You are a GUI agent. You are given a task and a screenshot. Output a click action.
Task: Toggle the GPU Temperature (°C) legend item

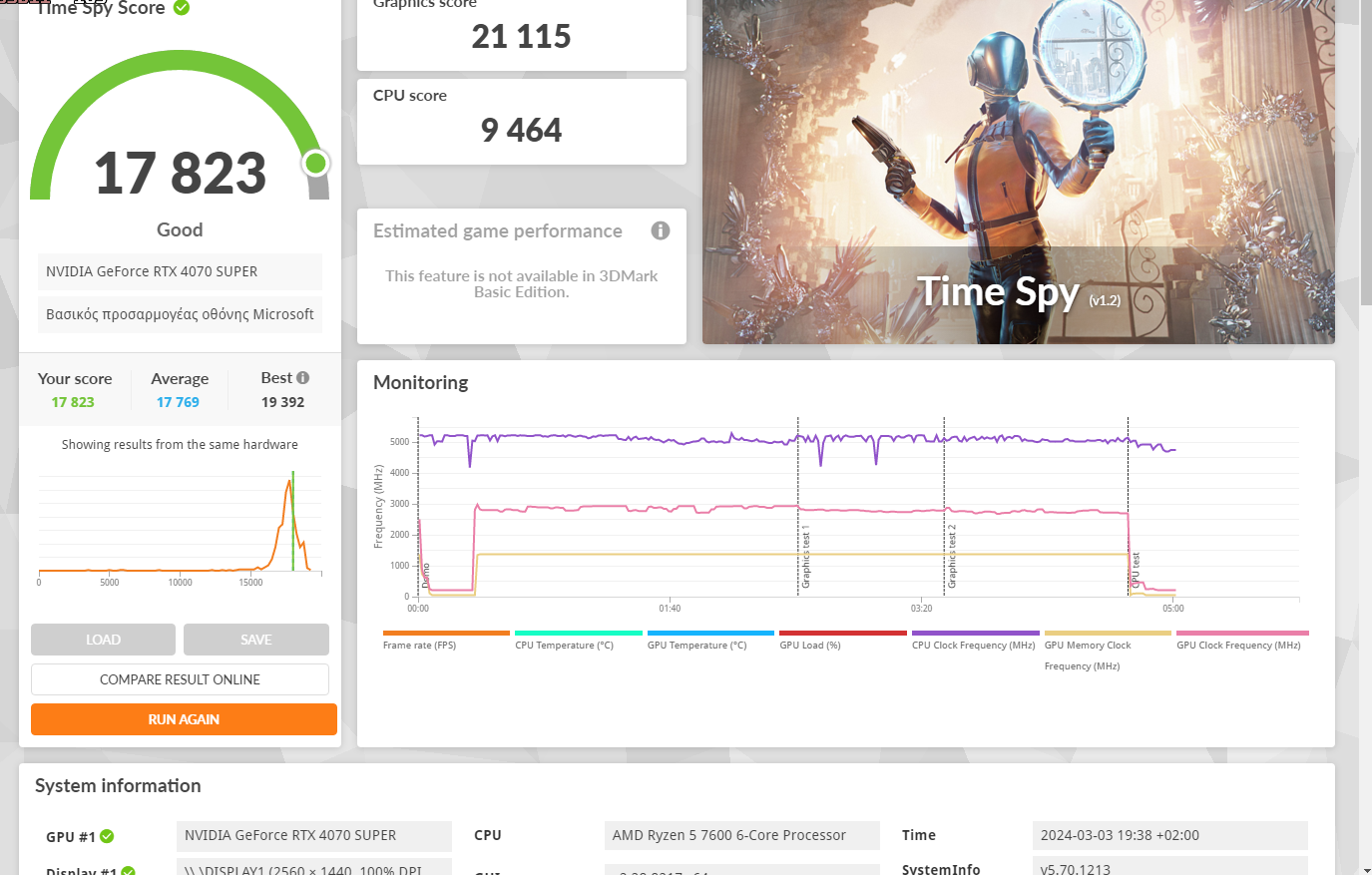(x=710, y=641)
